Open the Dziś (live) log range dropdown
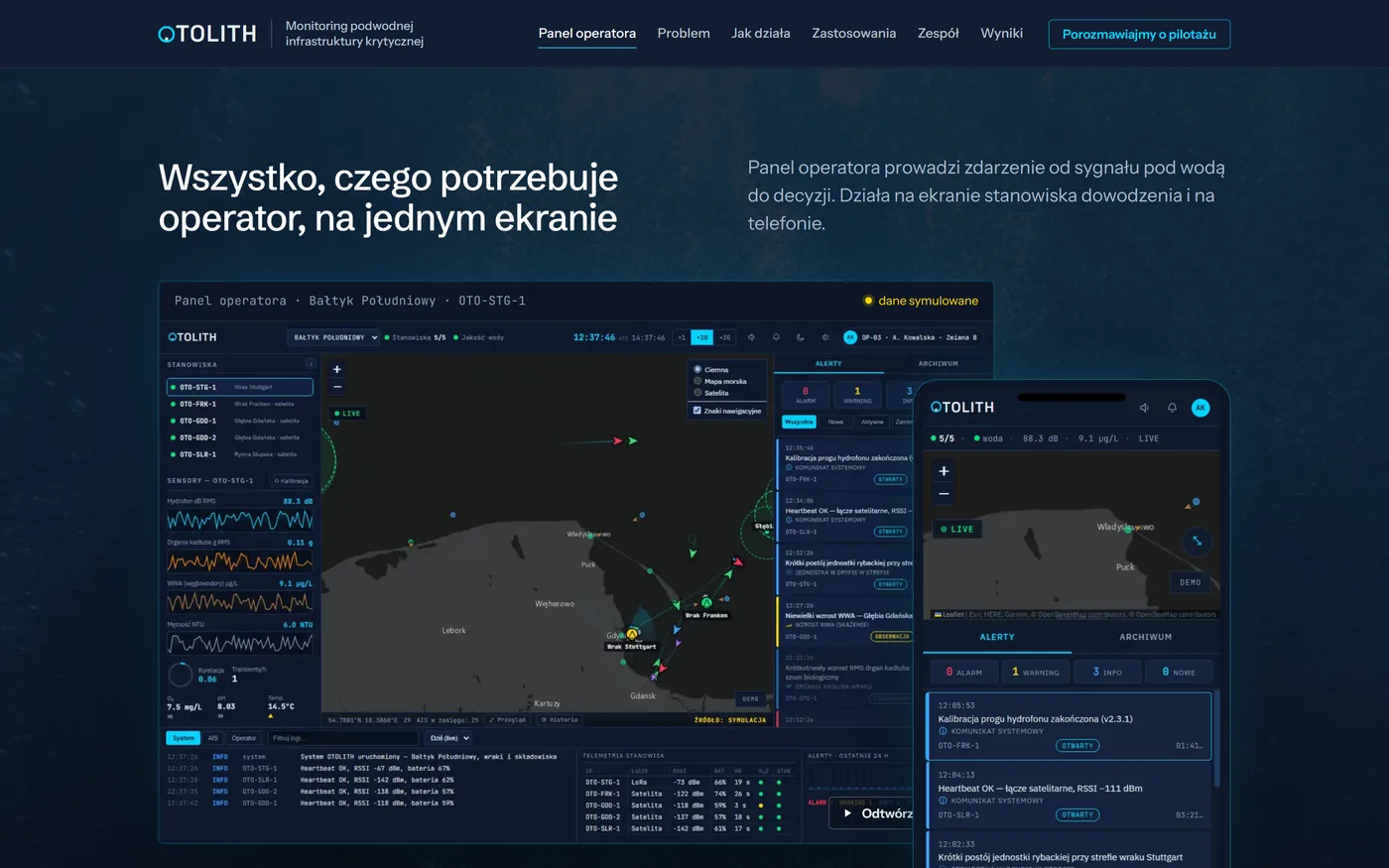The width and height of the screenshot is (1389, 868). click(449, 738)
